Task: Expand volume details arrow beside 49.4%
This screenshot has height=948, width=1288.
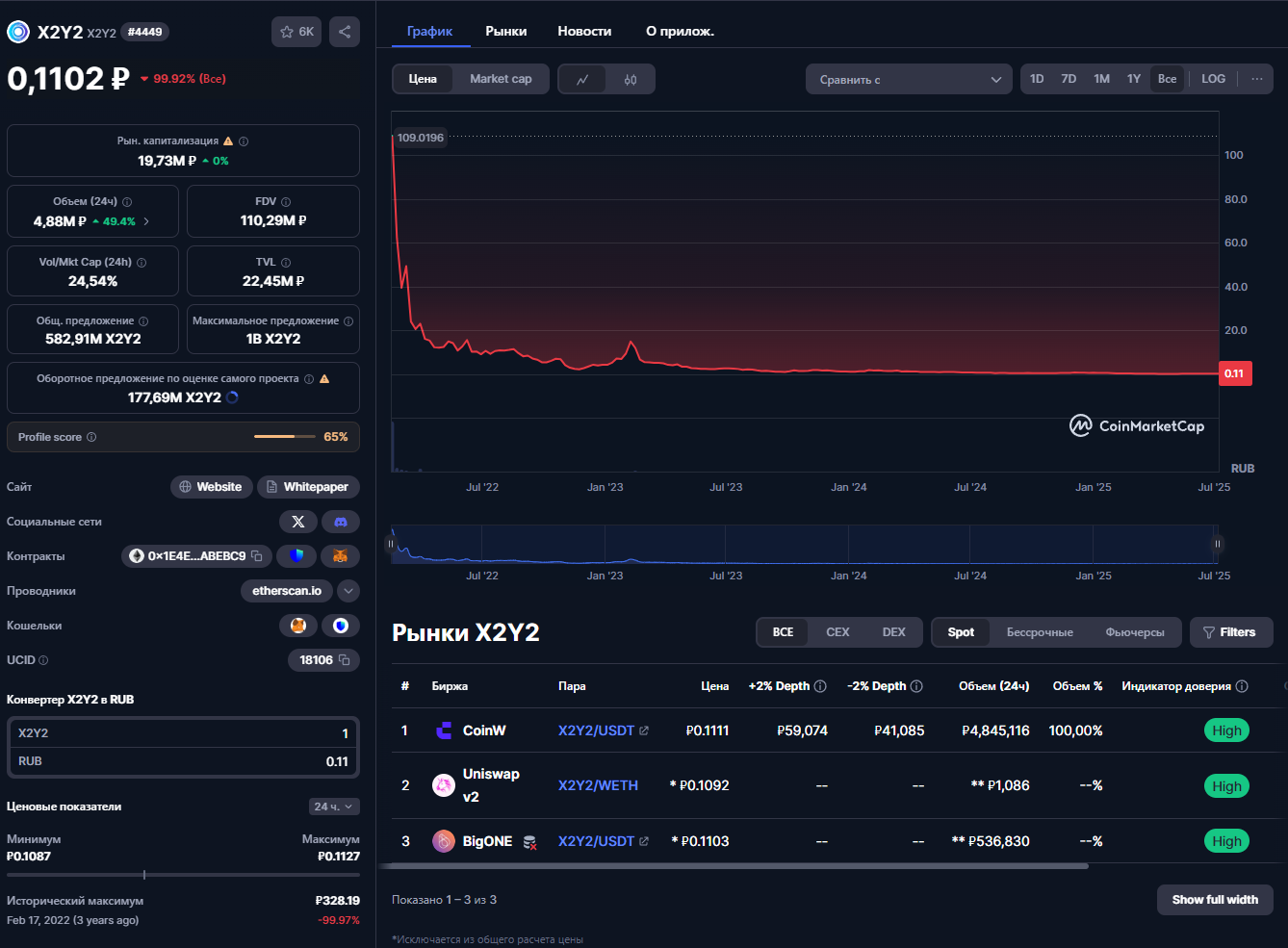Action: (x=146, y=221)
